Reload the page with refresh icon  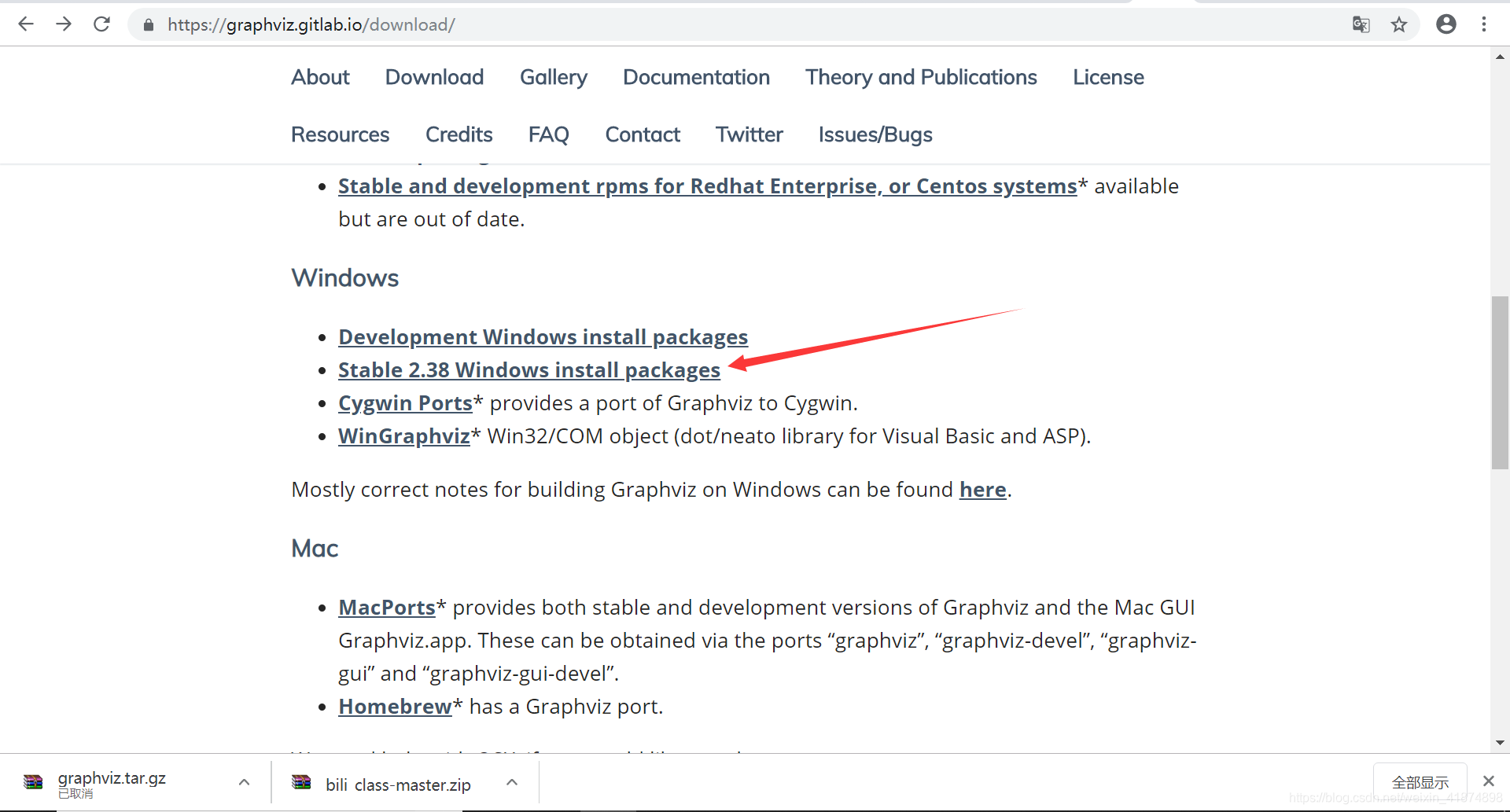click(101, 24)
